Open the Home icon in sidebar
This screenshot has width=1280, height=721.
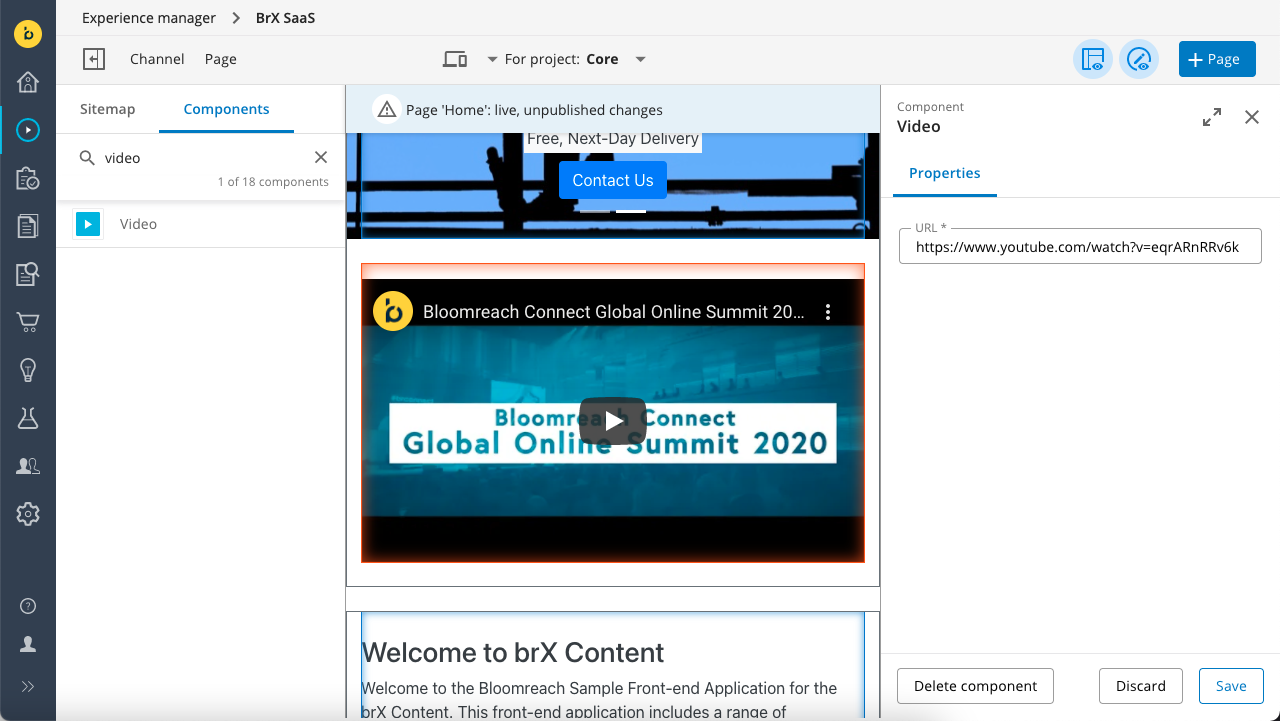click(x=28, y=82)
